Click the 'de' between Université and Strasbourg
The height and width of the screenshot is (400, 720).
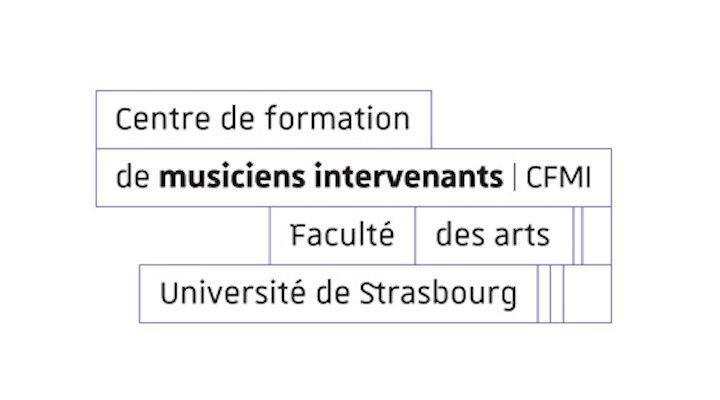click(333, 293)
